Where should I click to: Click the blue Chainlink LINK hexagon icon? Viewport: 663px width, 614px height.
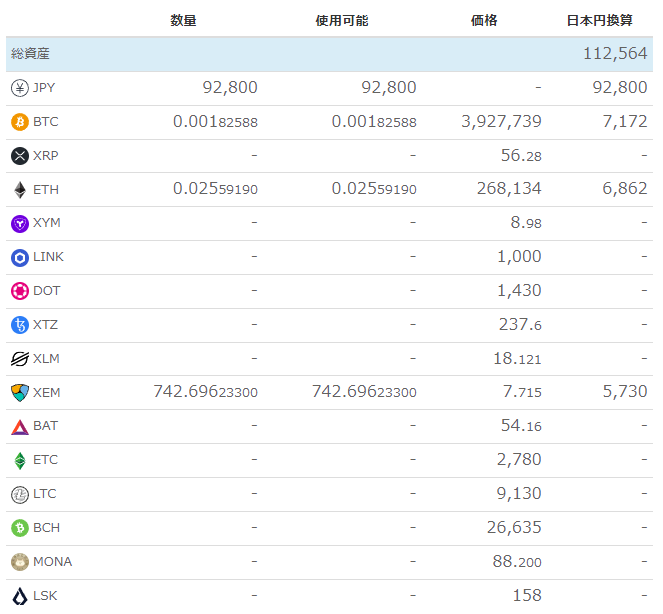click(19, 258)
